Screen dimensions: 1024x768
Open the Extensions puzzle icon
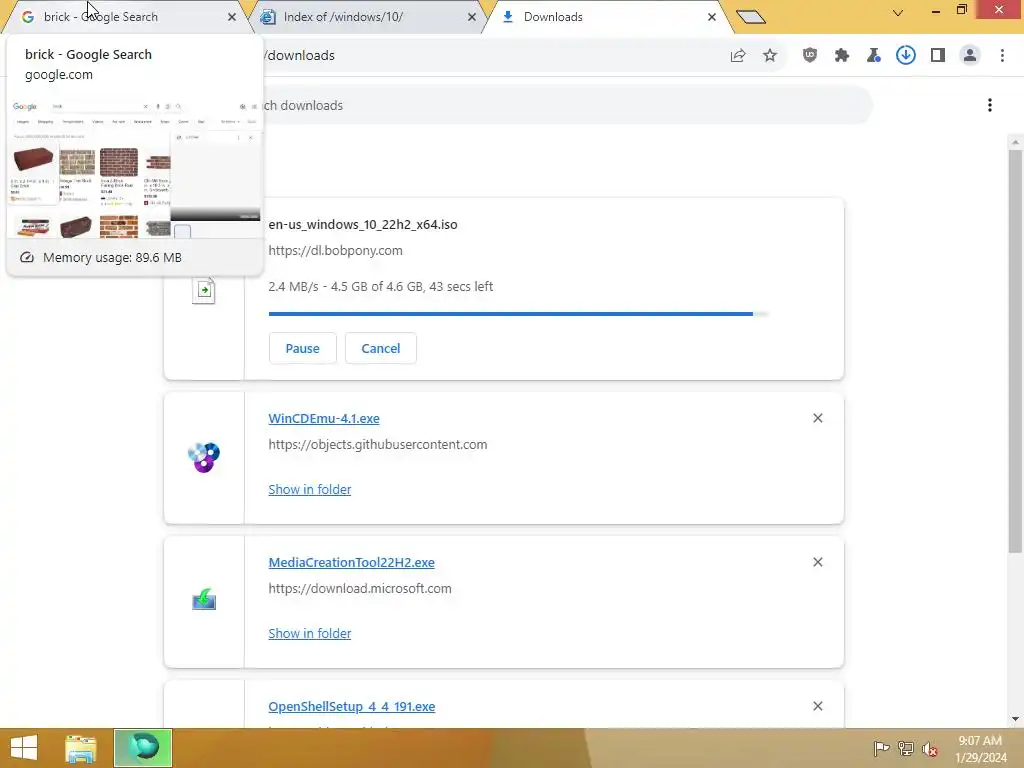tap(842, 56)
